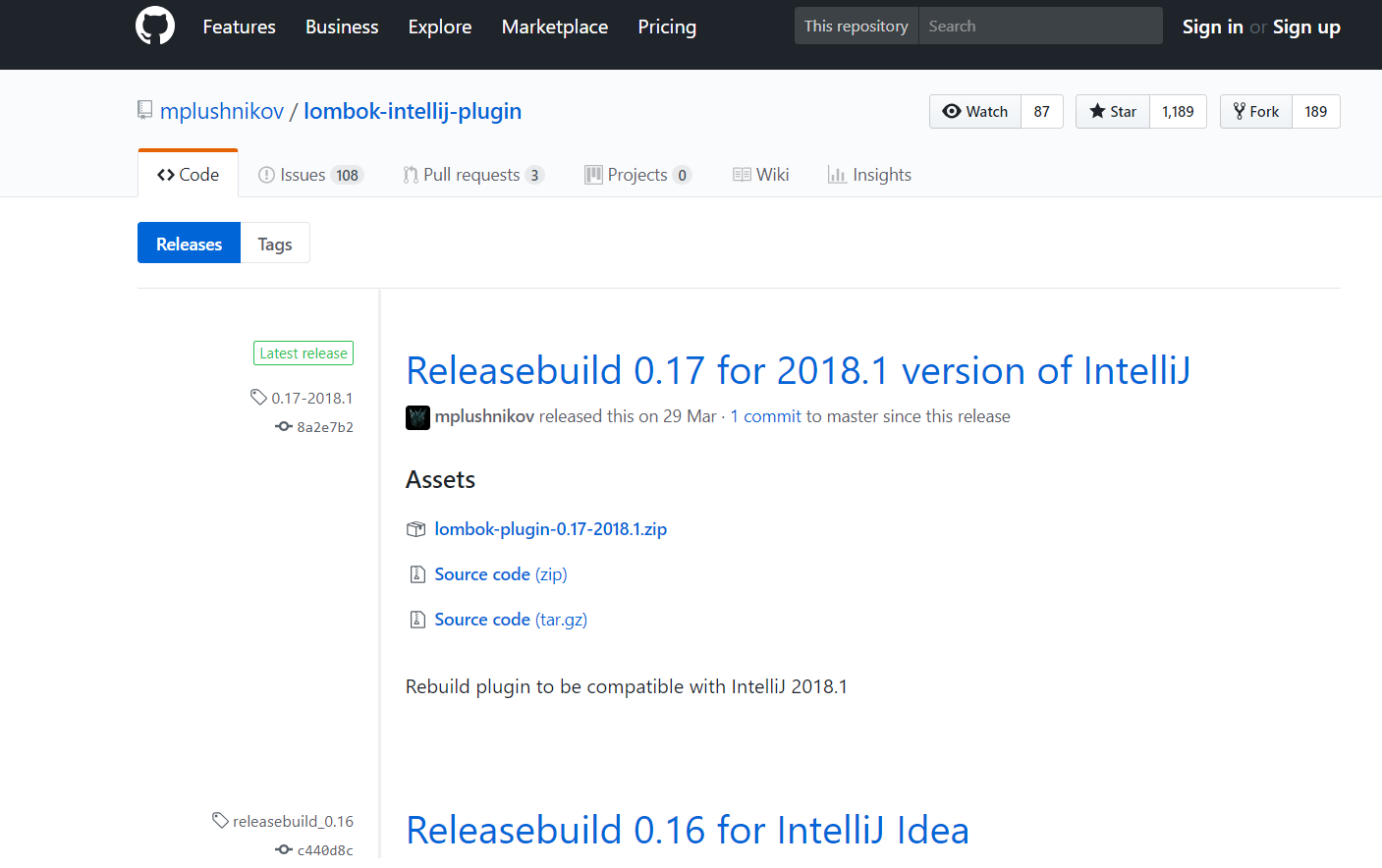This screenshot has width=1382, height=868.
Task: Open the 1 commit to master link
Action: pyautogui.click(x=765, y=416)
